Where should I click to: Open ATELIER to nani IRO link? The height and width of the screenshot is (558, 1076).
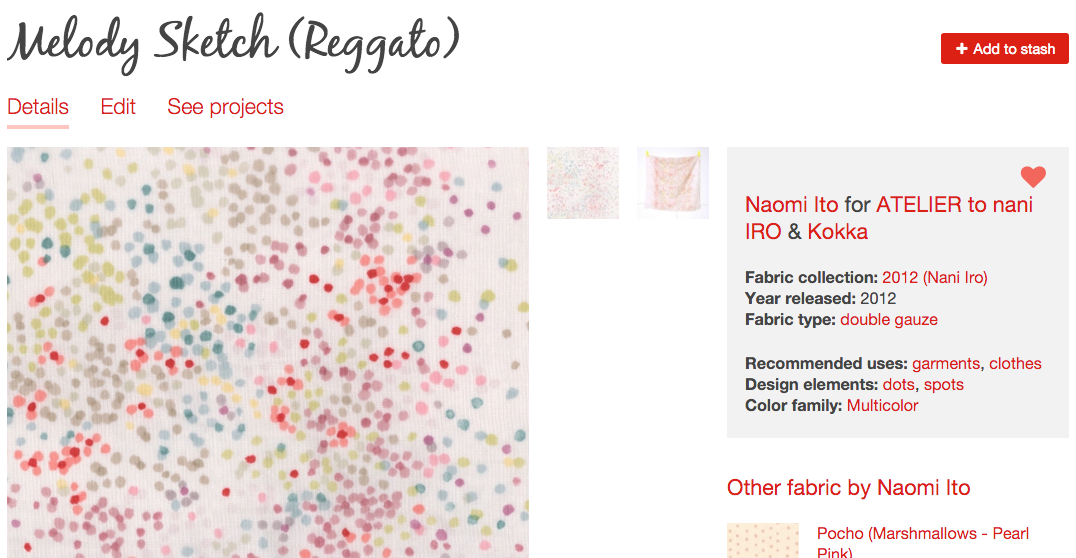(889, 218)
